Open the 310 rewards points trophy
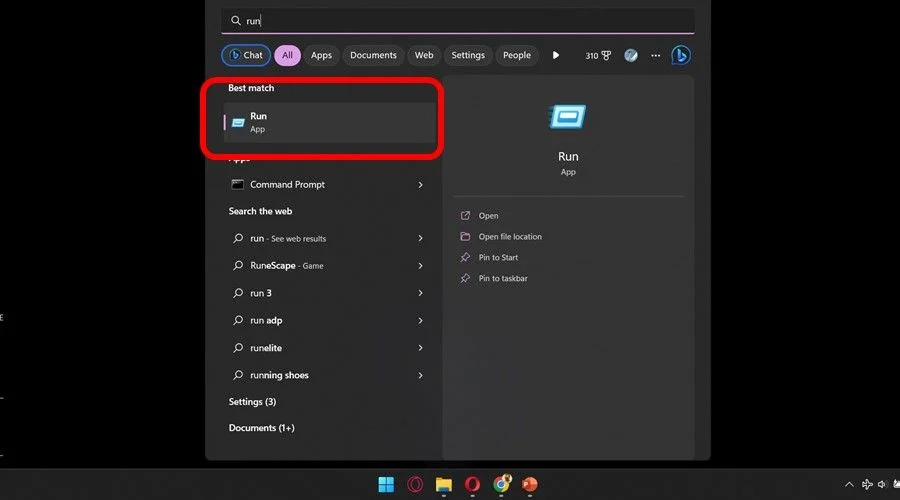900x500 pixels. 598,56
